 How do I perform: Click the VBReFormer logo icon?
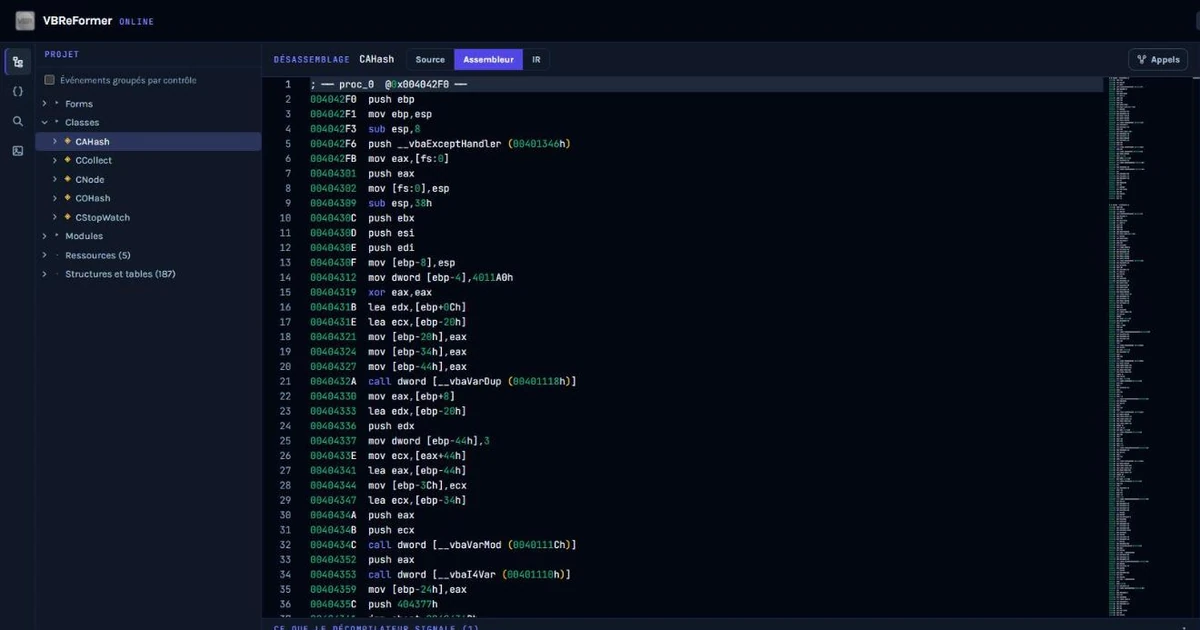tap(25, 21)
